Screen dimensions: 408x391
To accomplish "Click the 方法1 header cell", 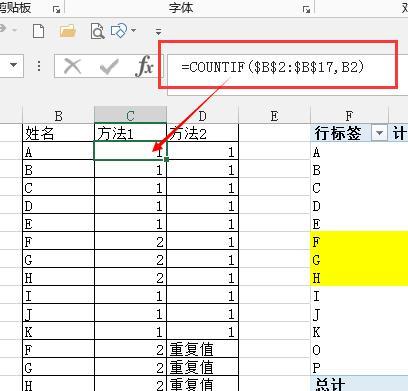I will tap(130, 133).
